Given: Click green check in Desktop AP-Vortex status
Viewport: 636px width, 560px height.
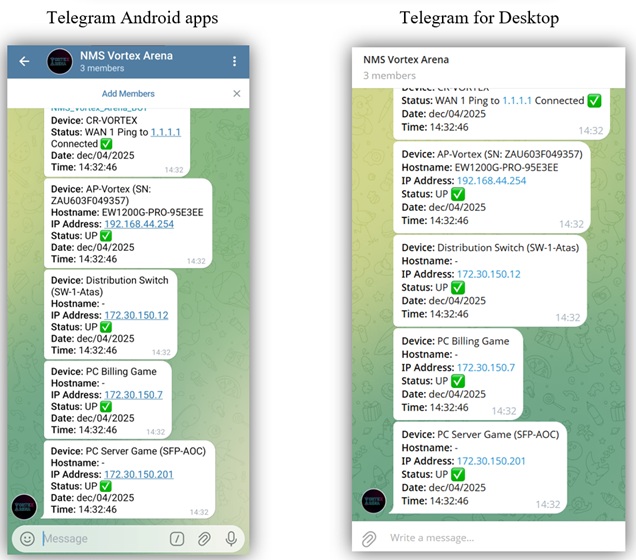Looking at the screenshot, I should pos(458,194).
